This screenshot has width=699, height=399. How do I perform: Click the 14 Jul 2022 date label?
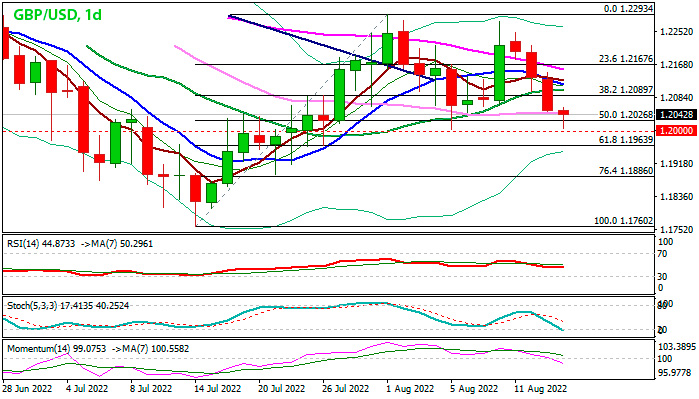tap(217, 389)
